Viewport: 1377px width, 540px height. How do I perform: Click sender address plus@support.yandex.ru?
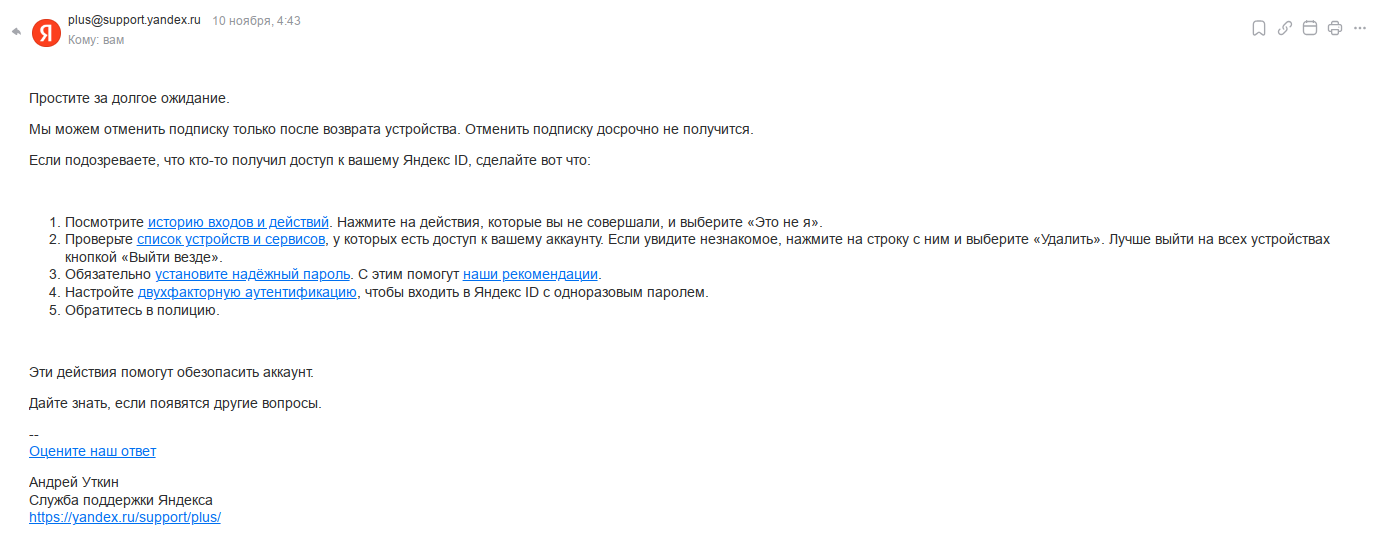pyautogui.click(x=134, y=20)
